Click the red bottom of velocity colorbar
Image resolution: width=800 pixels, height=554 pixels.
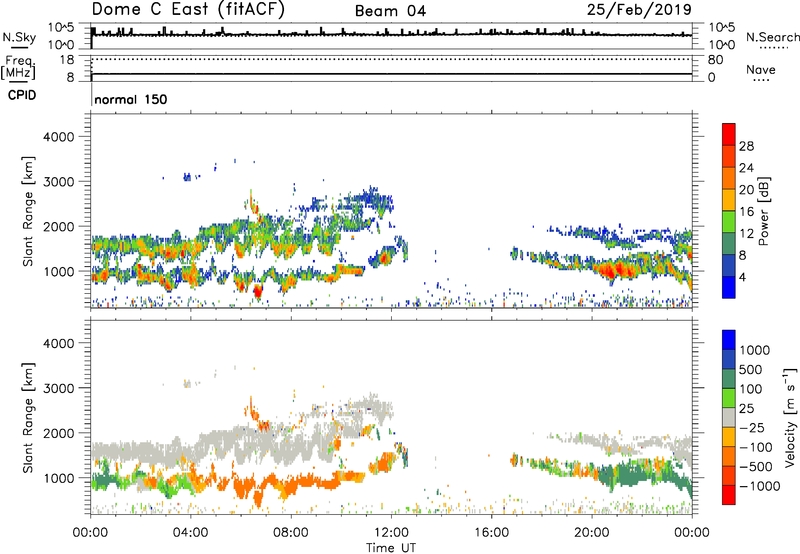[729, 495]
